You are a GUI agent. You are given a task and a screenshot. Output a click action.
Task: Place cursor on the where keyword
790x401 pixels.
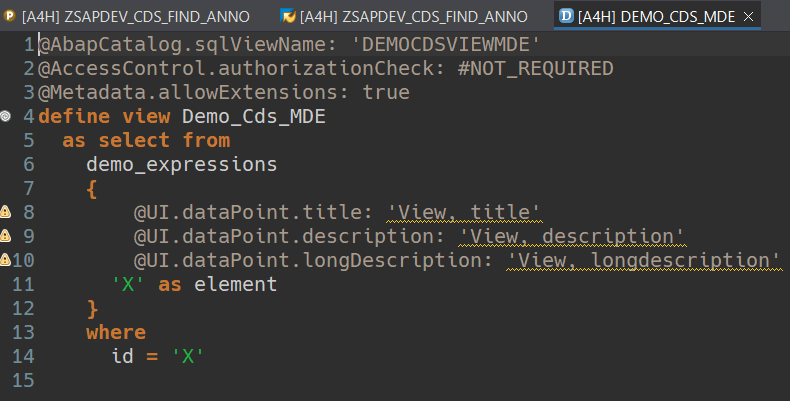point(116,332)
